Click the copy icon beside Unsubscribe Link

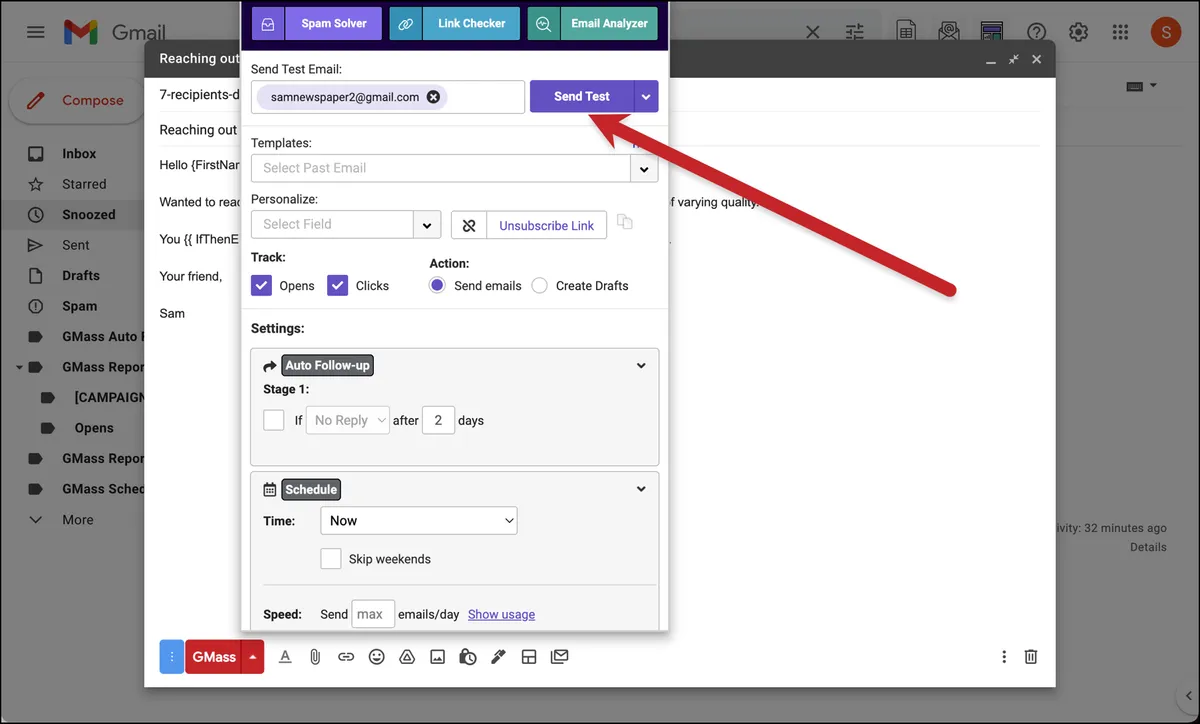[x=625, y=222]
